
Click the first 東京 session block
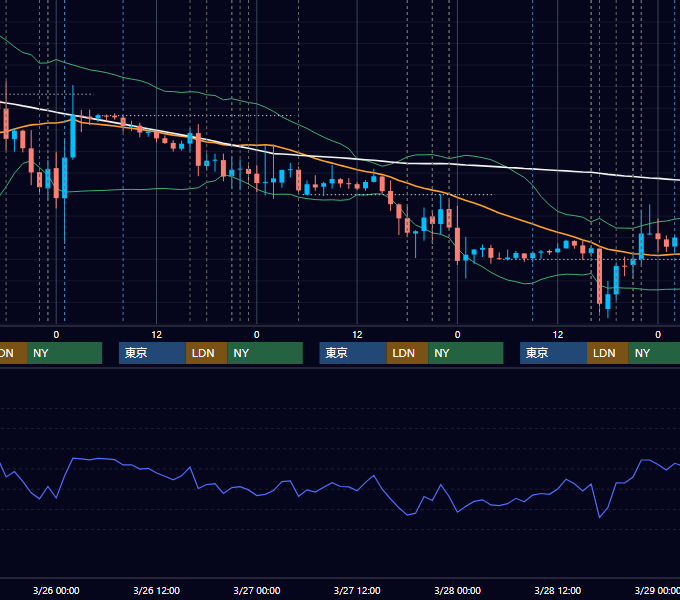(153, 353)
